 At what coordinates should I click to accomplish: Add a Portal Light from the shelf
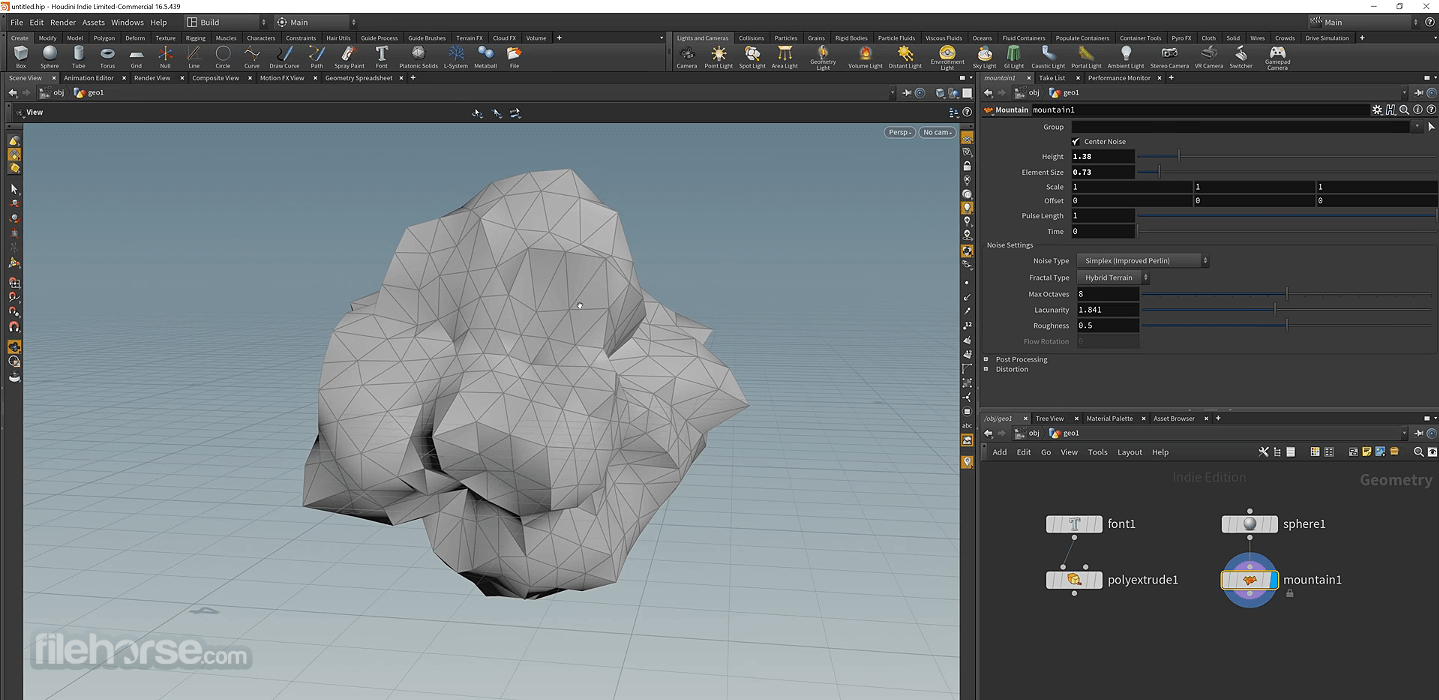tap(1086, 57)
